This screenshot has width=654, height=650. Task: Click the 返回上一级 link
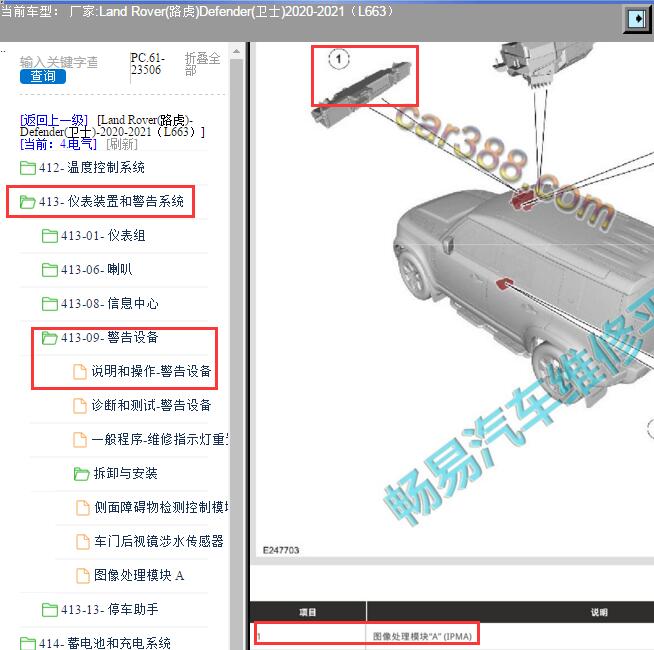point(54,120)
